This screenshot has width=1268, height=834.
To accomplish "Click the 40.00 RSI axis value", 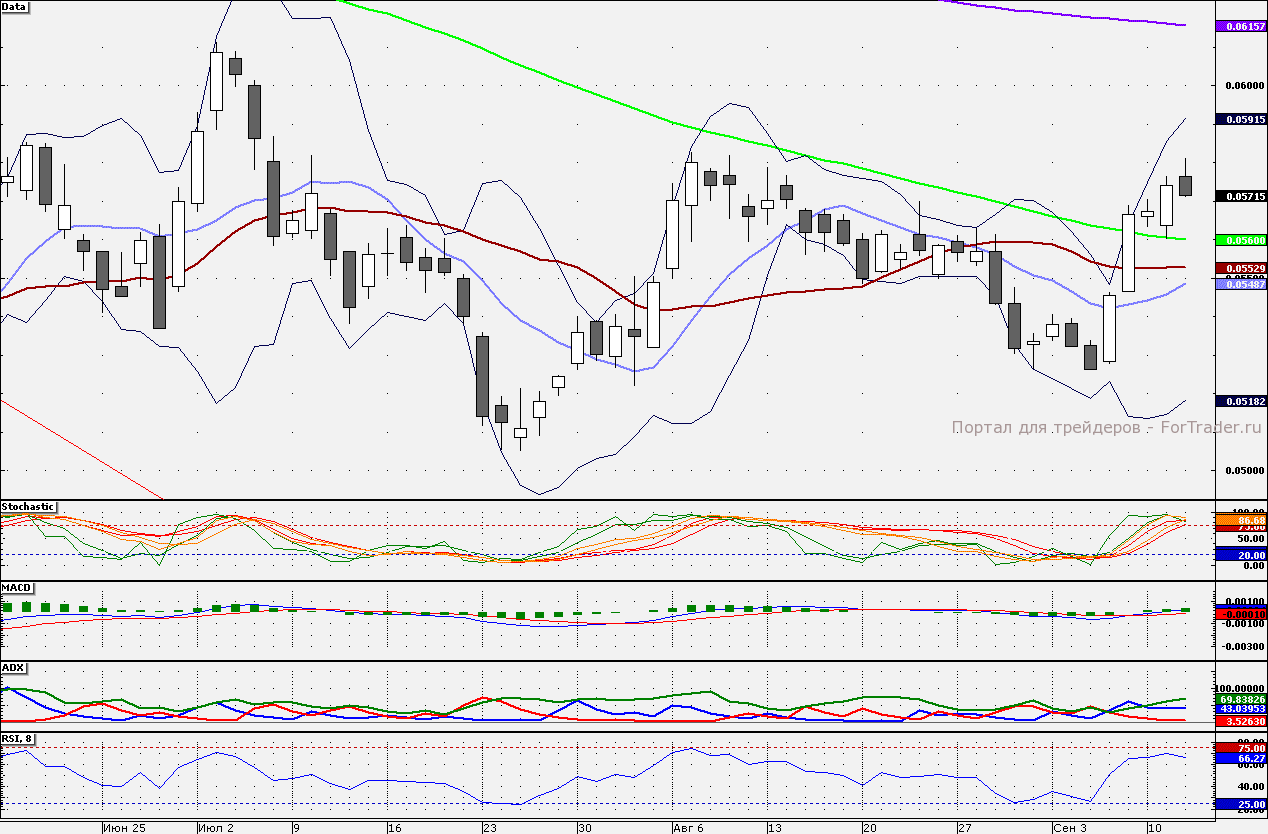I will coord(1250,786).
